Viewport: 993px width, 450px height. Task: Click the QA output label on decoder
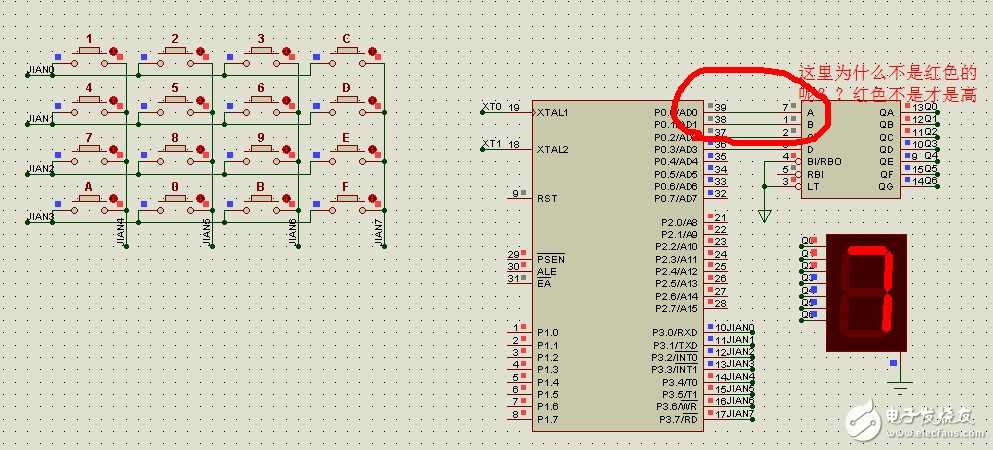pos(886,112)
